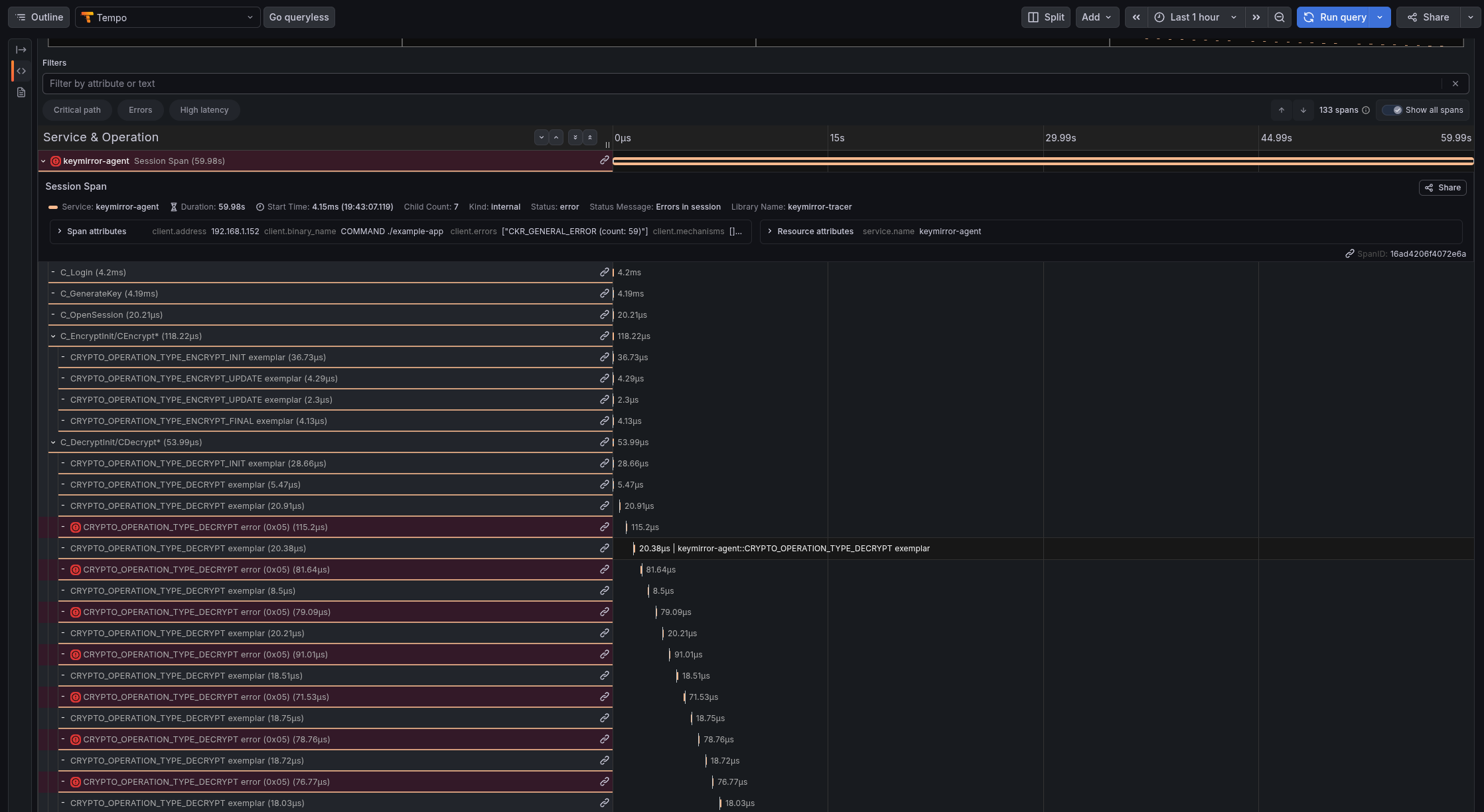Shift time range forwards arrows
The image size is (1484, 812).
point(1256,17)
